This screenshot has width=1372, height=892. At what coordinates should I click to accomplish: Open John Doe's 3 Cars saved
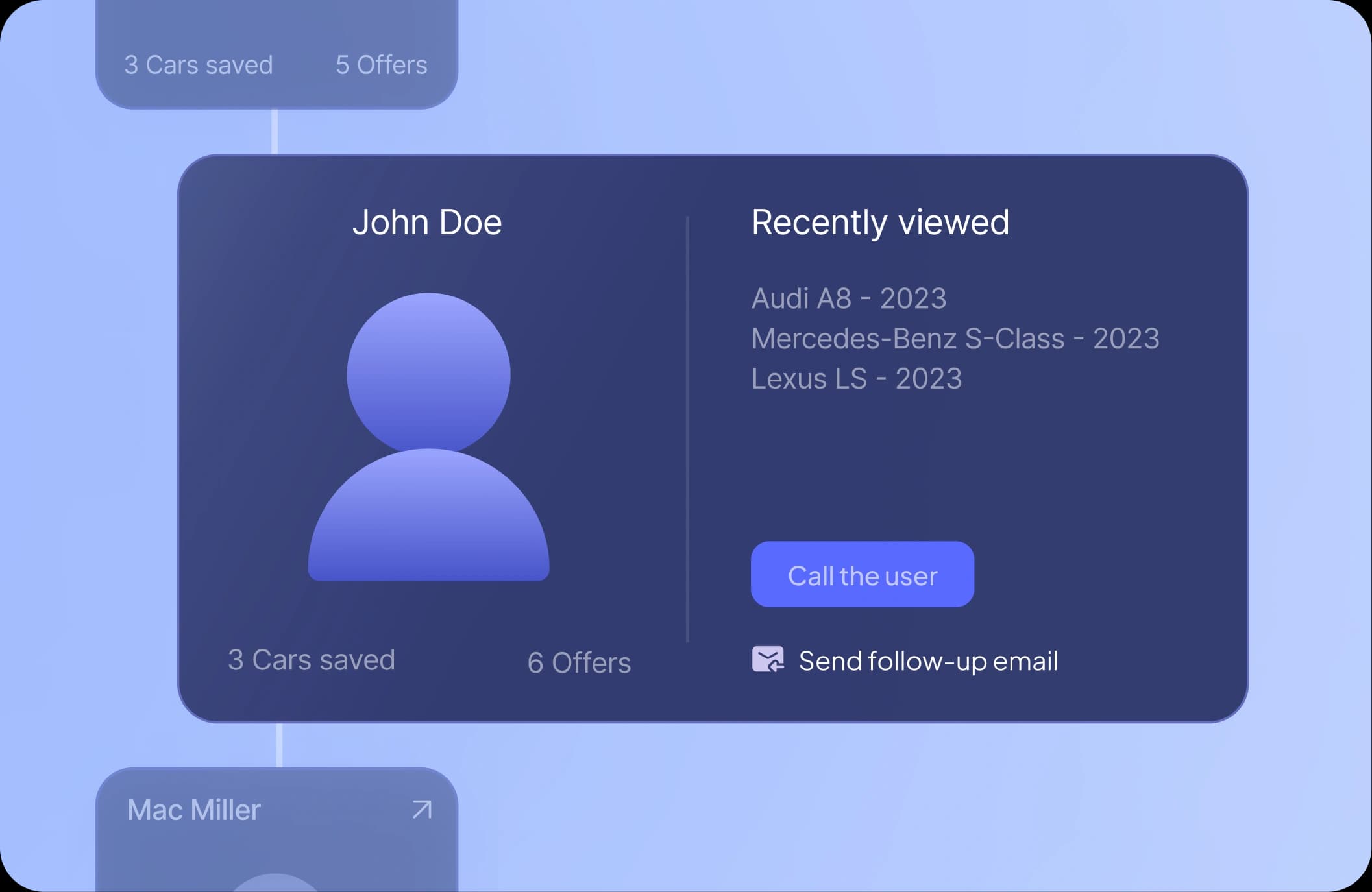point(311,660)
